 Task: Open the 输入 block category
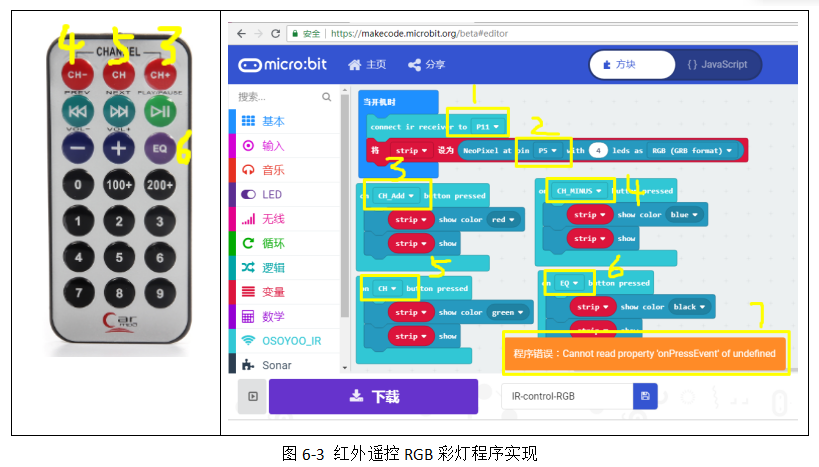(x=285, y=146)
